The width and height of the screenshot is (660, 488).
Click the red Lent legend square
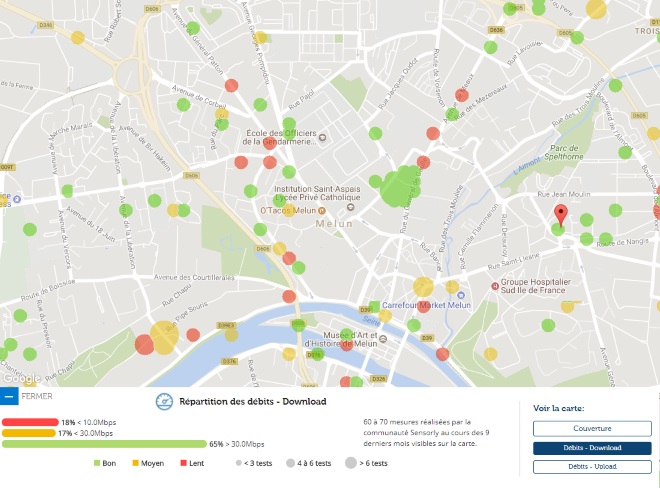[x=184, y=463]
